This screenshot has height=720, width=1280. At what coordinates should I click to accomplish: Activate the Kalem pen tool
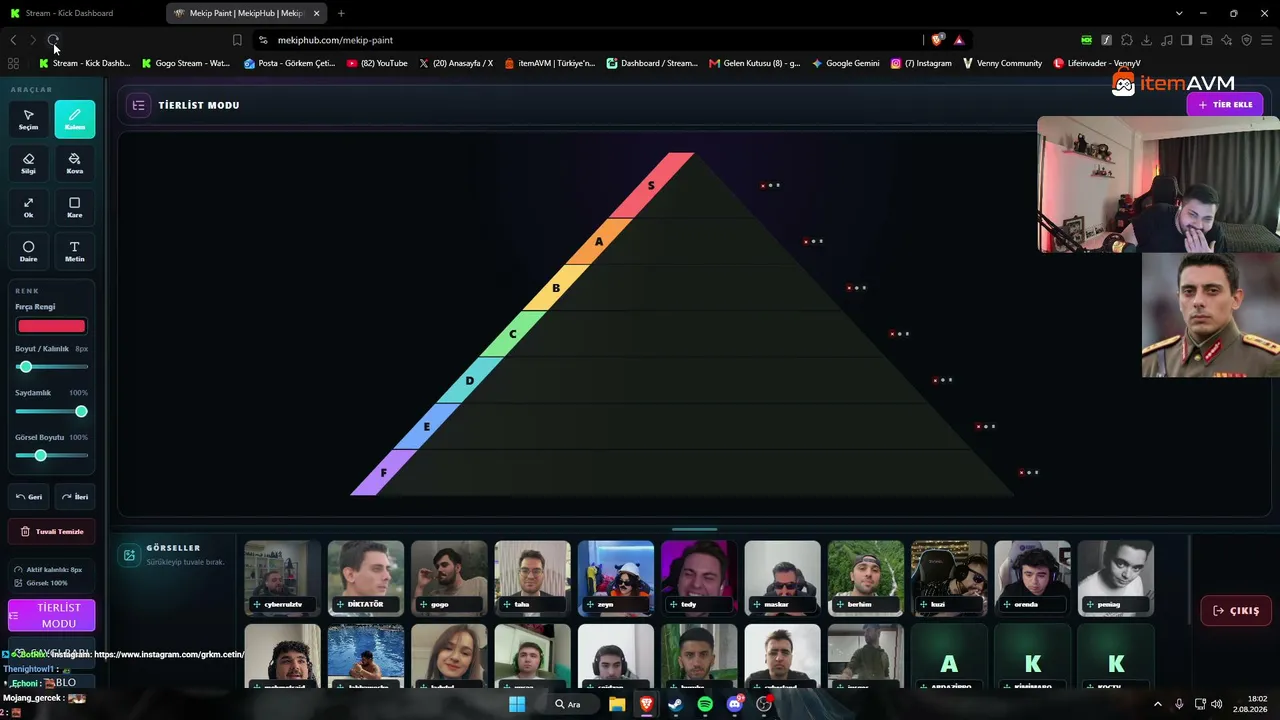[x=75, y=119]
